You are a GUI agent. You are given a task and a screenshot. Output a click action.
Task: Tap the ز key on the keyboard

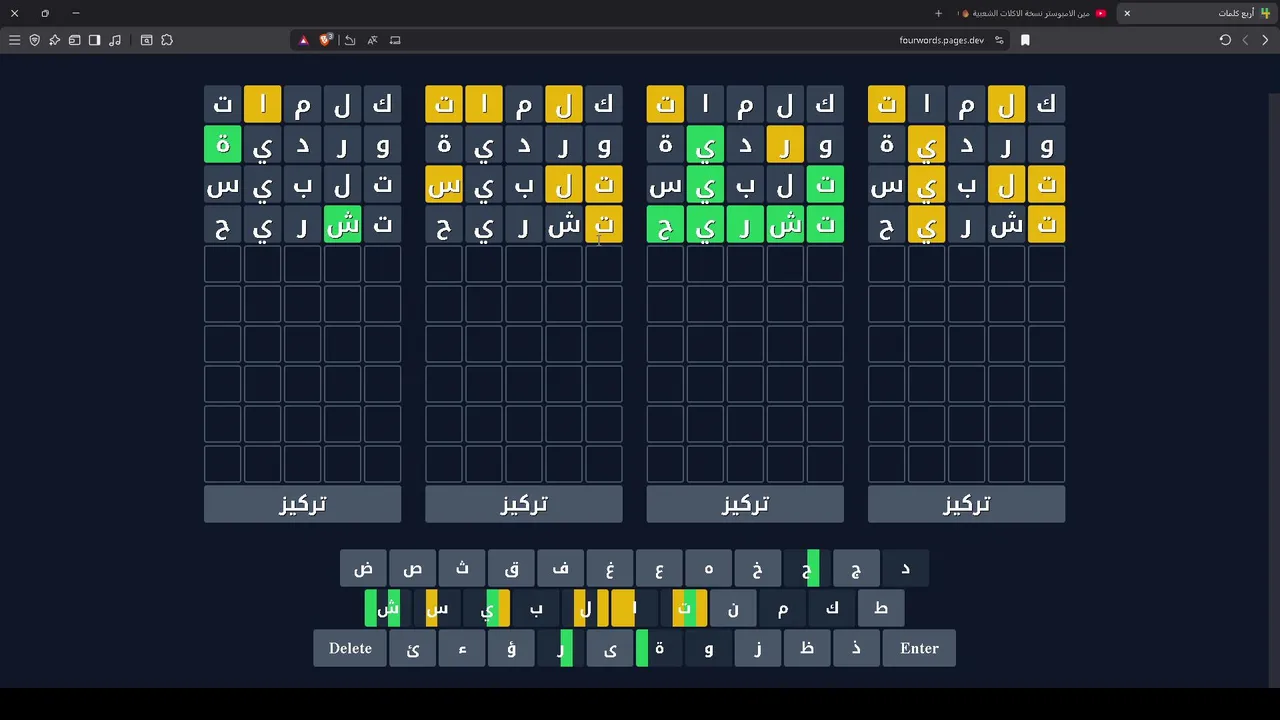pyautogui.click(x=757, y=648)
